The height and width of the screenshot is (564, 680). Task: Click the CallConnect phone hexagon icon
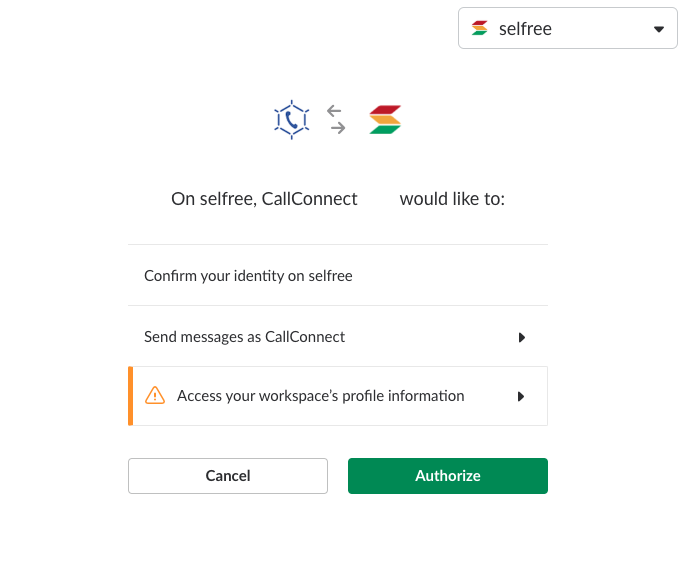[x=291, y=120]
